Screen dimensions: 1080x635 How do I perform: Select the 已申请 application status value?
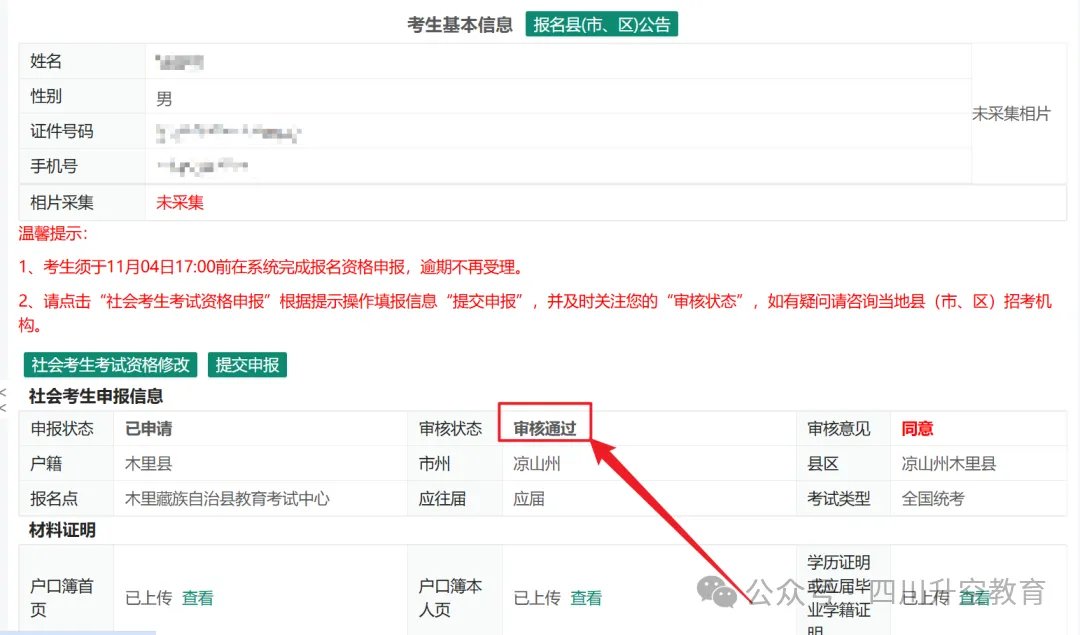pos(148,428)
